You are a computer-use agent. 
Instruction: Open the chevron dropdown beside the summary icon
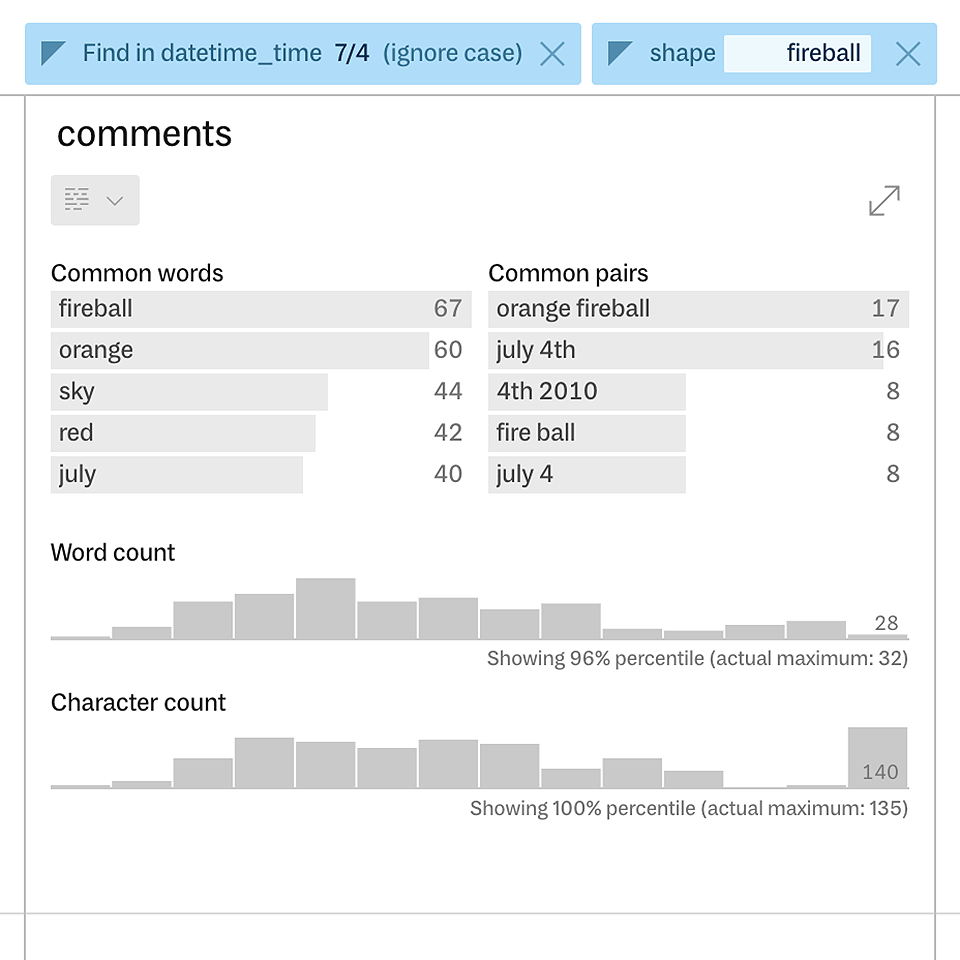pos(113,200)
